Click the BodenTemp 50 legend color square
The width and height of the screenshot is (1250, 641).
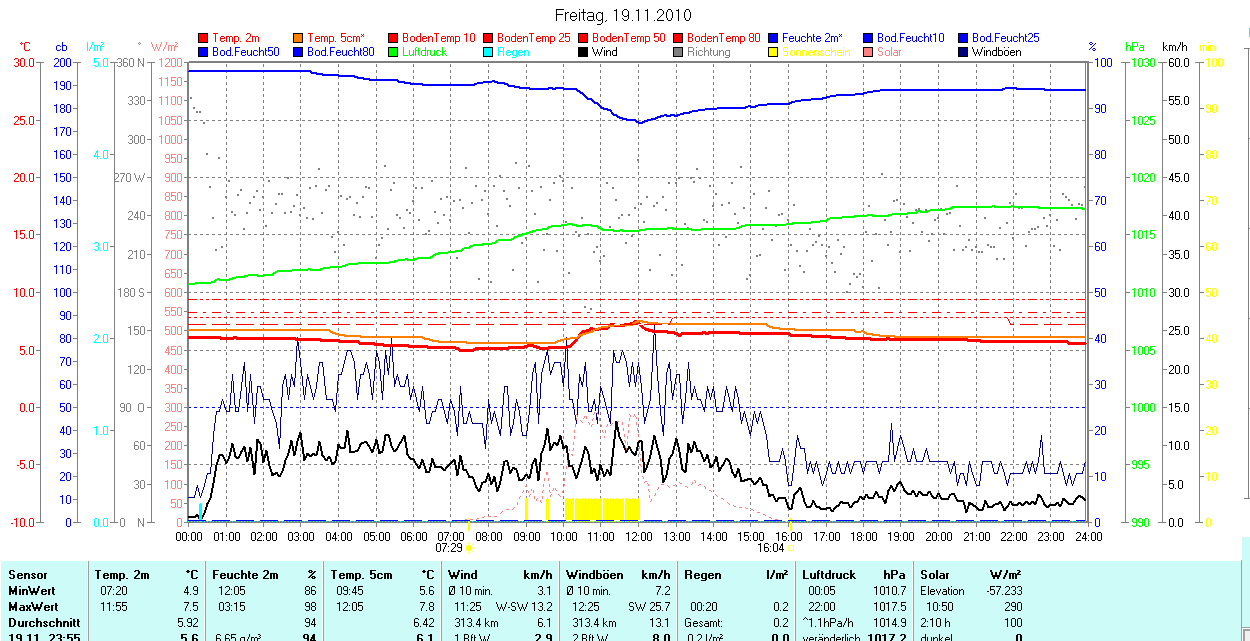583,38
